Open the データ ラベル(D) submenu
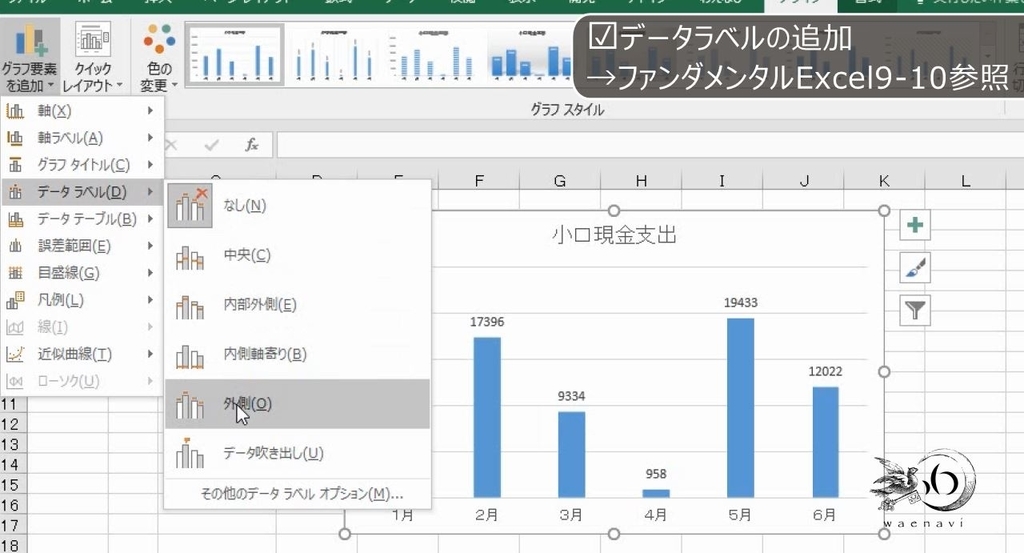This screenshot has height=553, width=1024. (x=82, y=192)
